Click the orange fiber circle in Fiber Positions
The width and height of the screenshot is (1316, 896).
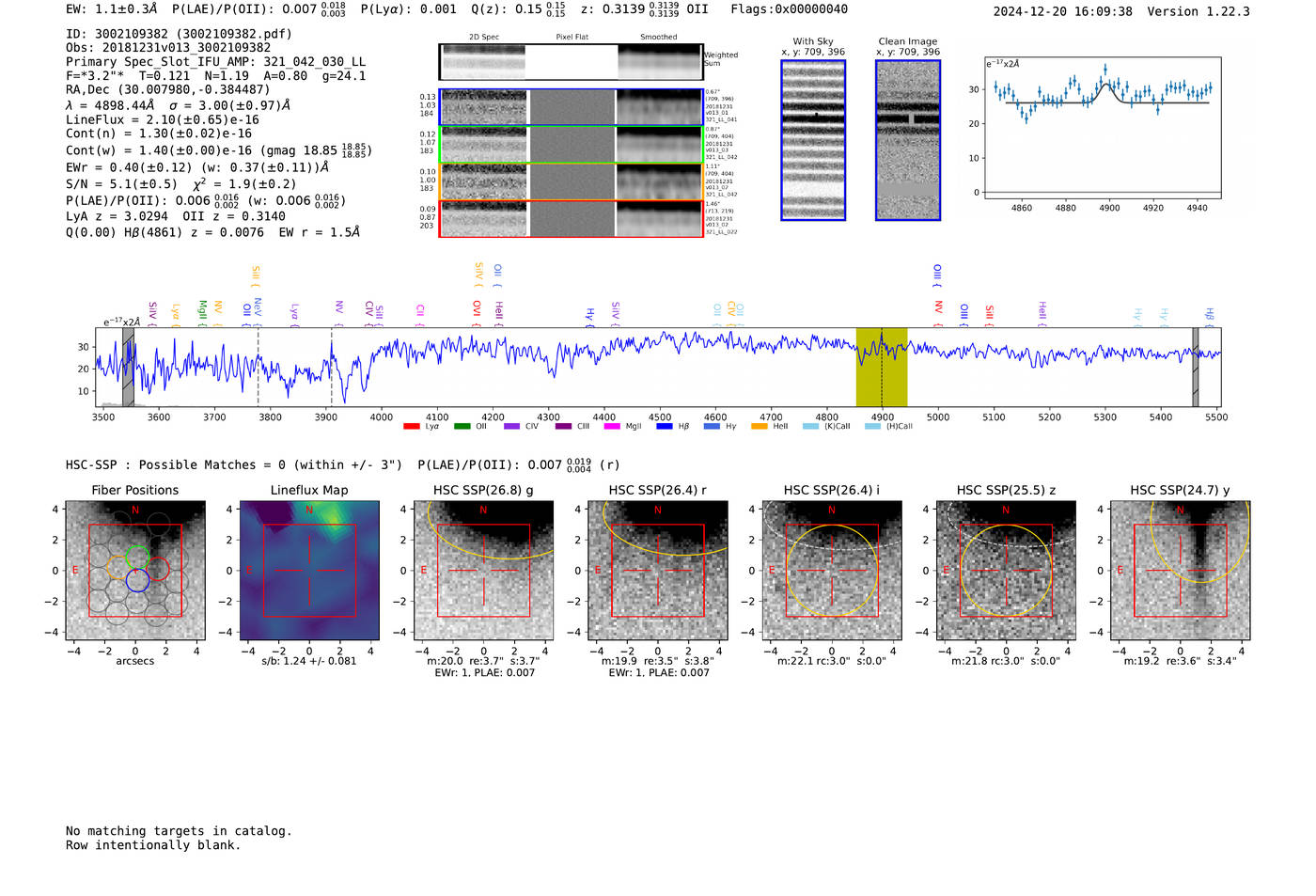(118, 567)
